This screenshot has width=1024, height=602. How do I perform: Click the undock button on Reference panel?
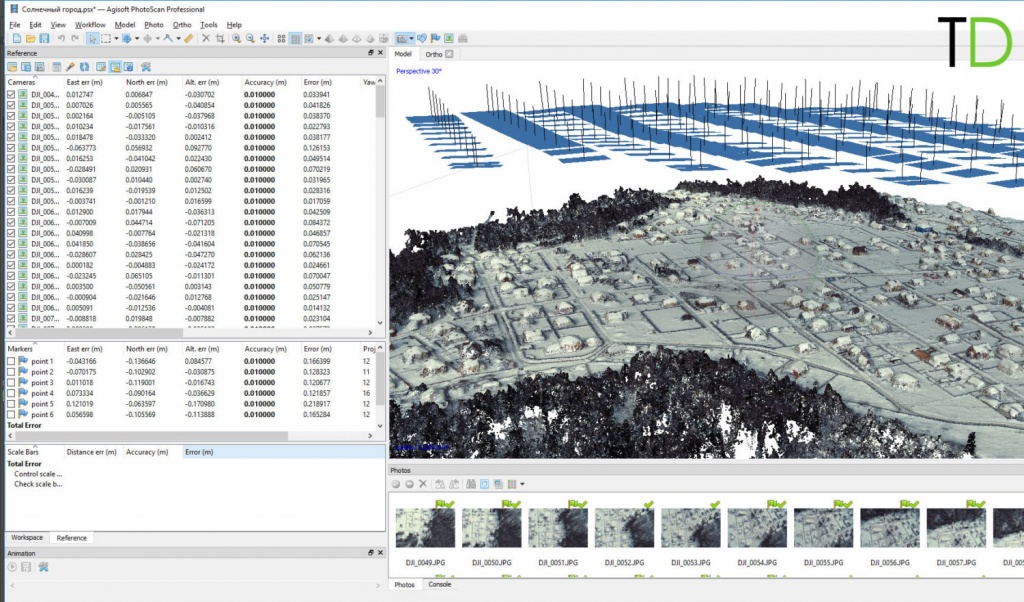(x=371, y=52)
